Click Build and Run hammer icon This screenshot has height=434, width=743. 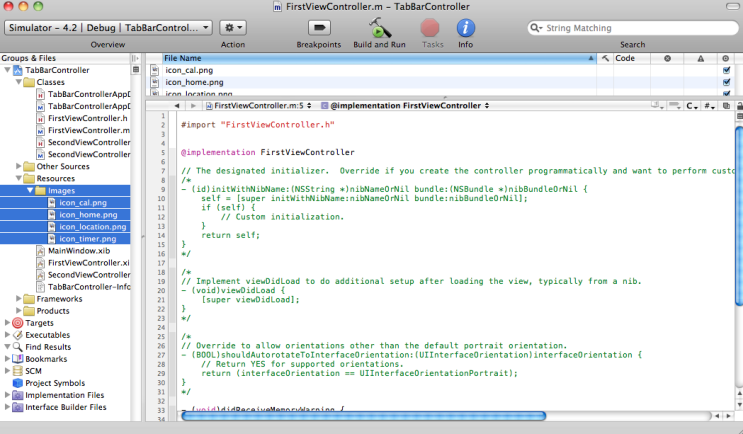(379, 27)
